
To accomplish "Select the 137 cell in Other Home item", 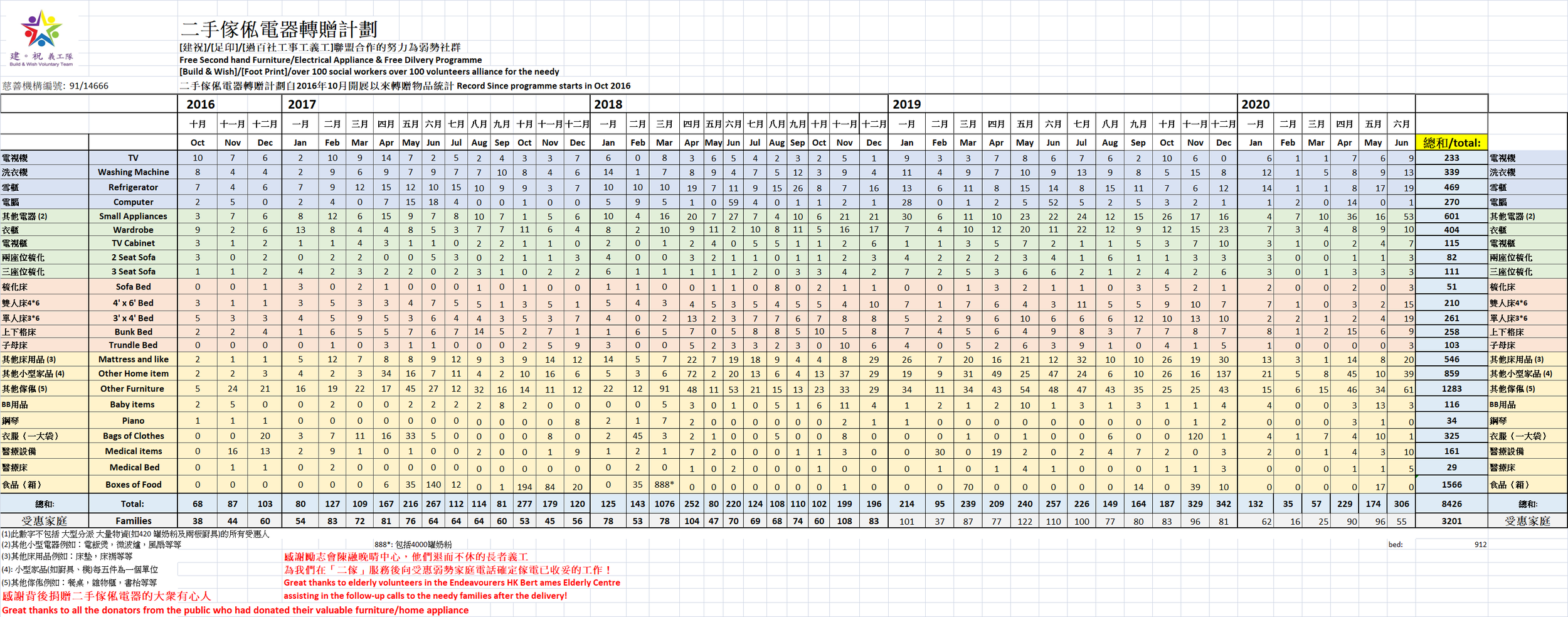I will (x=1223, y=374).
